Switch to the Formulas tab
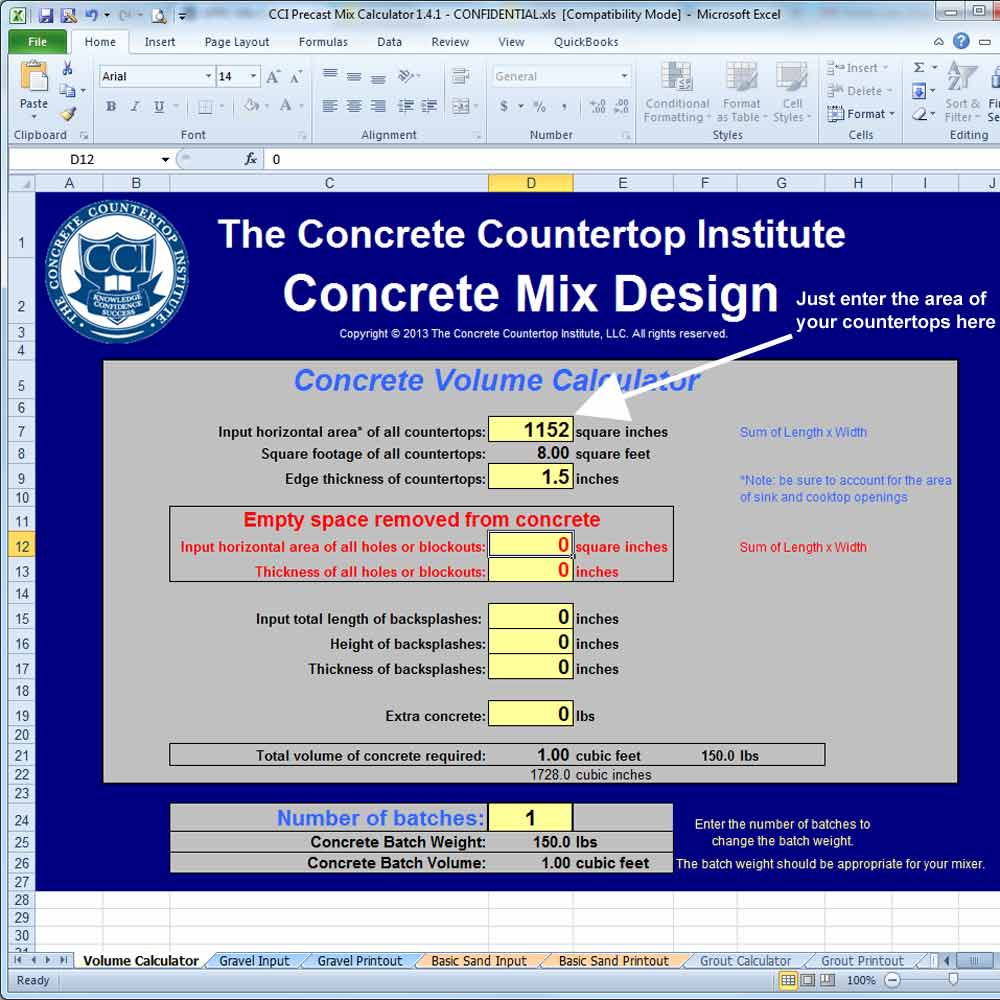This screenshot has width=1000, height=1000. pos(323,41)
